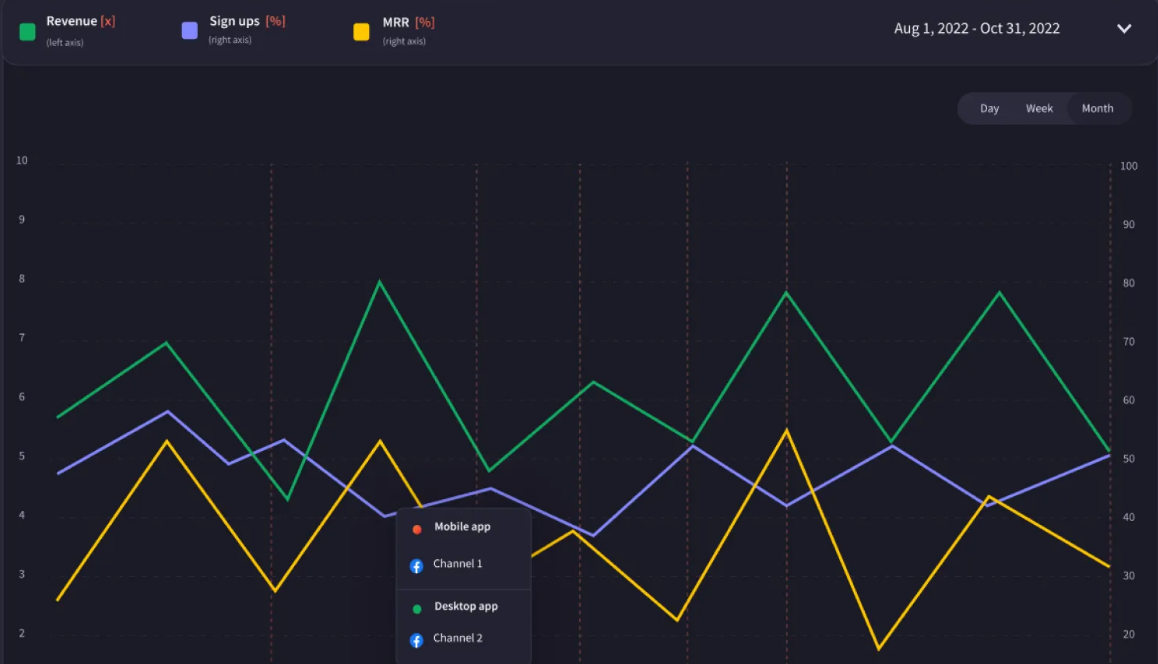1158x664 pixels.
Task: Expand the date range dropdown chevron
Action: 1123,29
